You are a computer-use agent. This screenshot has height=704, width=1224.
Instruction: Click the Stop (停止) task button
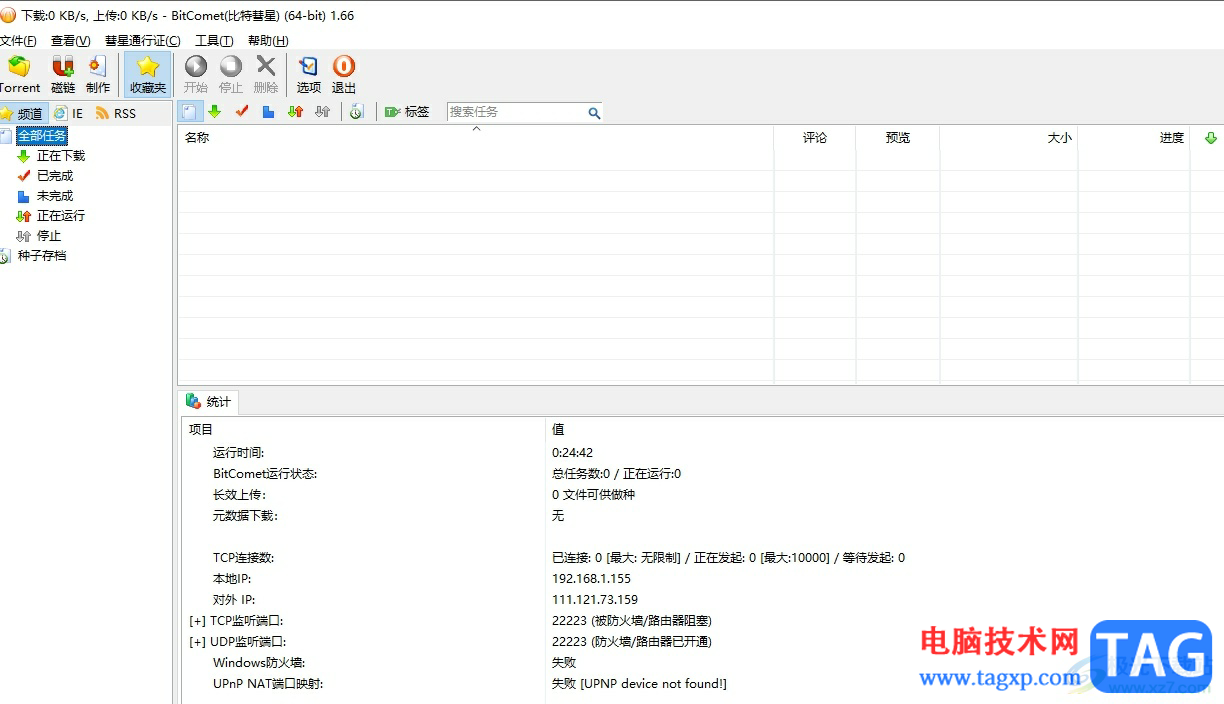click(x=231, y=75)
